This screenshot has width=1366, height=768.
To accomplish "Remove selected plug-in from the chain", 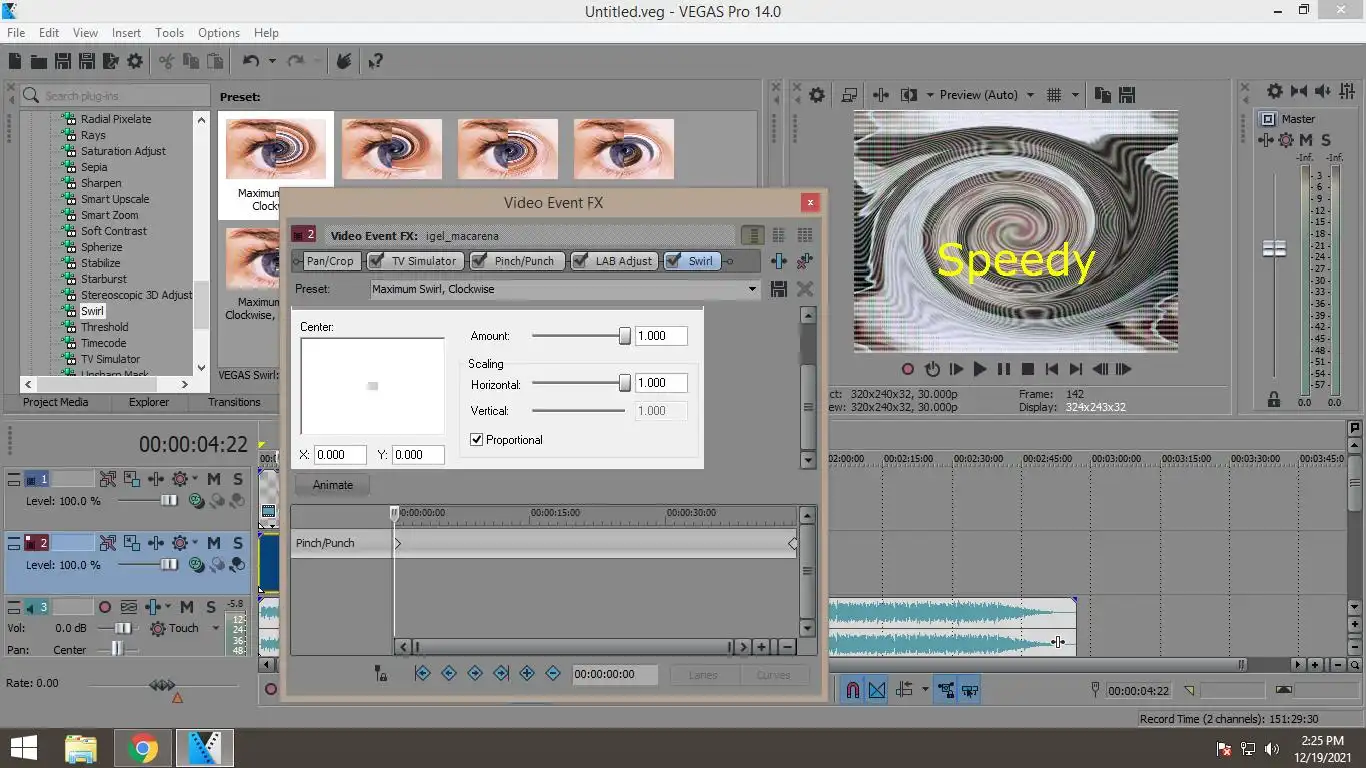I will point(804,261).
